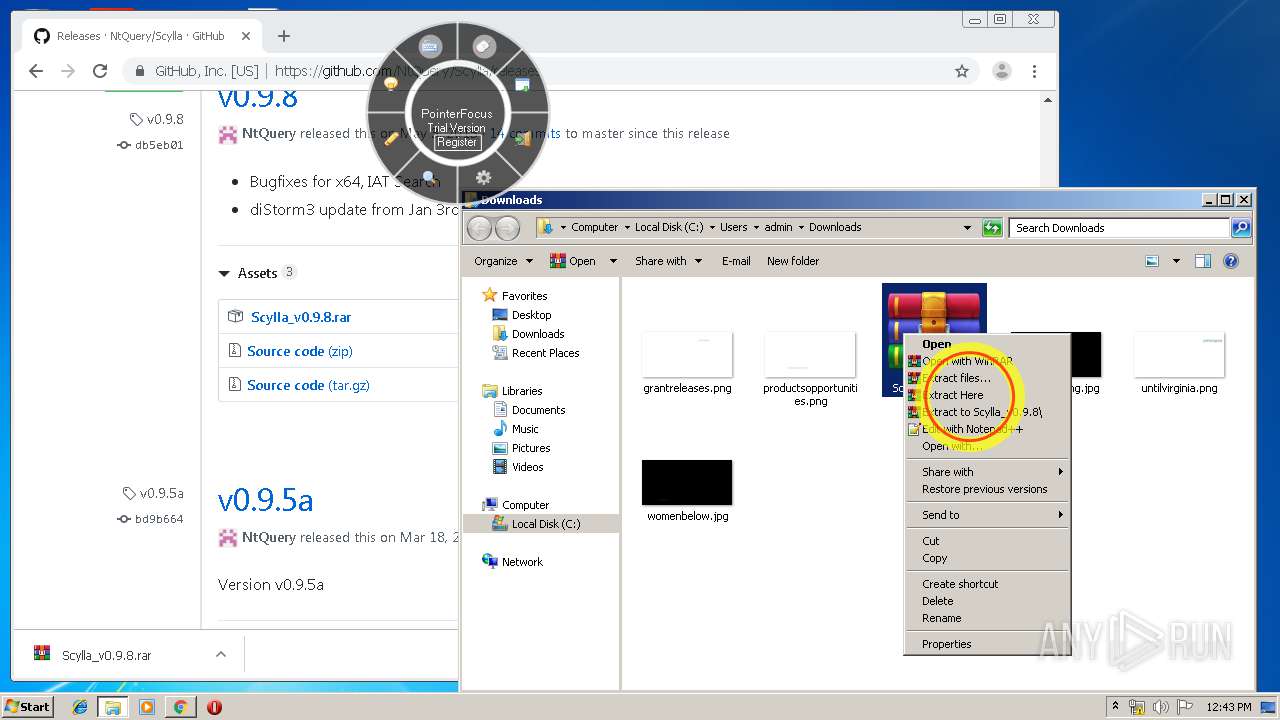Click Register in PointerFocus ring
This screenshot has height=720, width=1280.
[457, 142]
